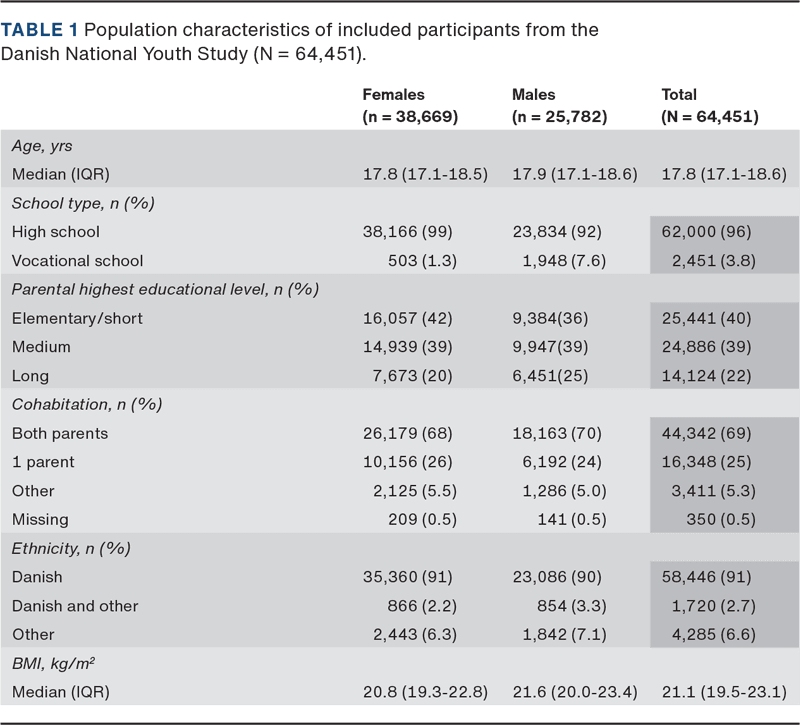Click the BMI total median value 21.1 (19.5-23.1)
The height and width of the screenshot is (725, 800).
[x=724, y=692]
